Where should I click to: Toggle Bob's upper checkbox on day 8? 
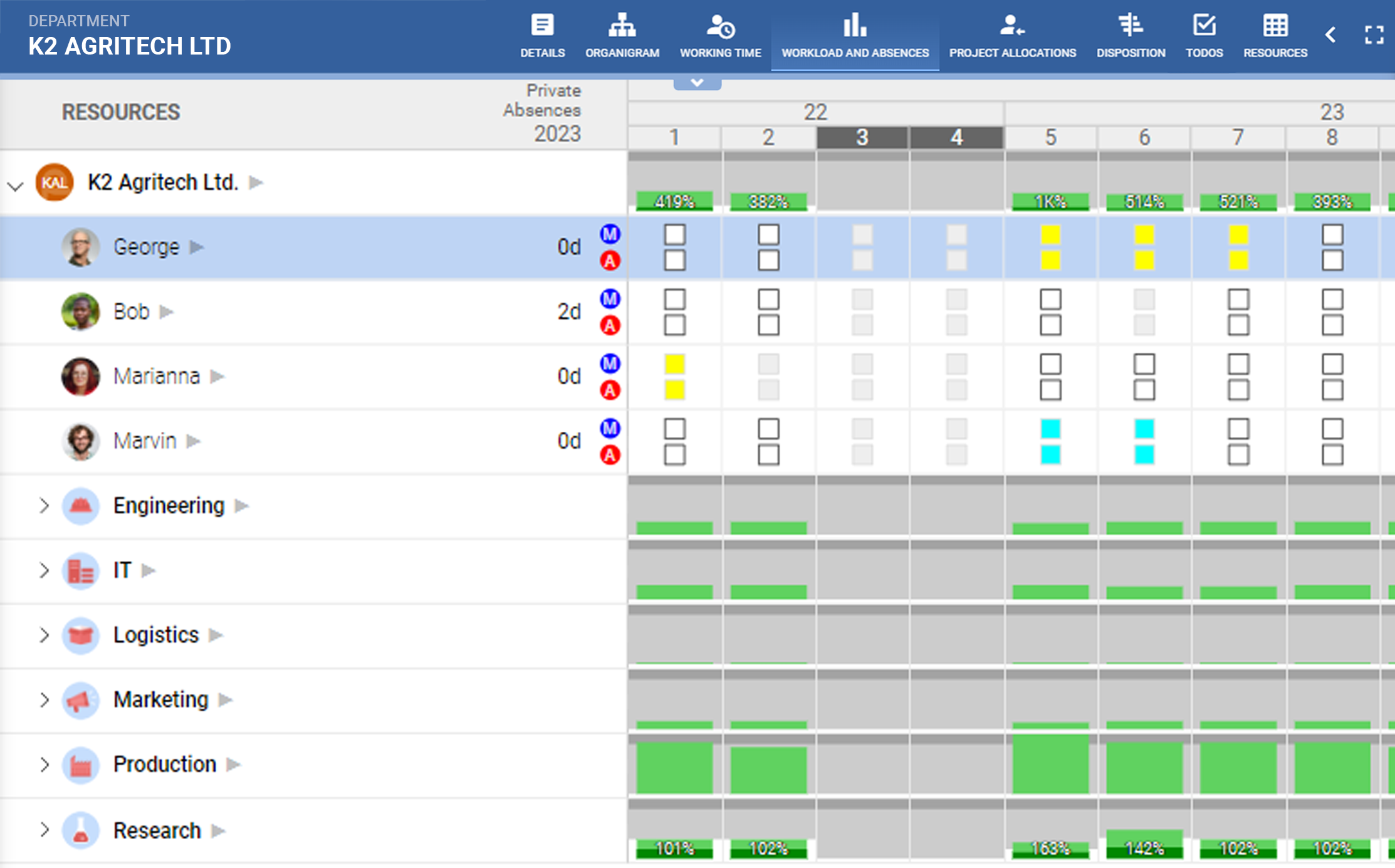coord(1332,299)
